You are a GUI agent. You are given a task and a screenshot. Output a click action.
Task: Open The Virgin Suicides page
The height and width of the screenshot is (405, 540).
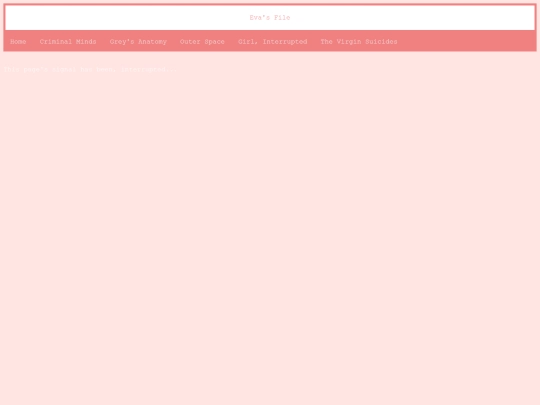359,42
